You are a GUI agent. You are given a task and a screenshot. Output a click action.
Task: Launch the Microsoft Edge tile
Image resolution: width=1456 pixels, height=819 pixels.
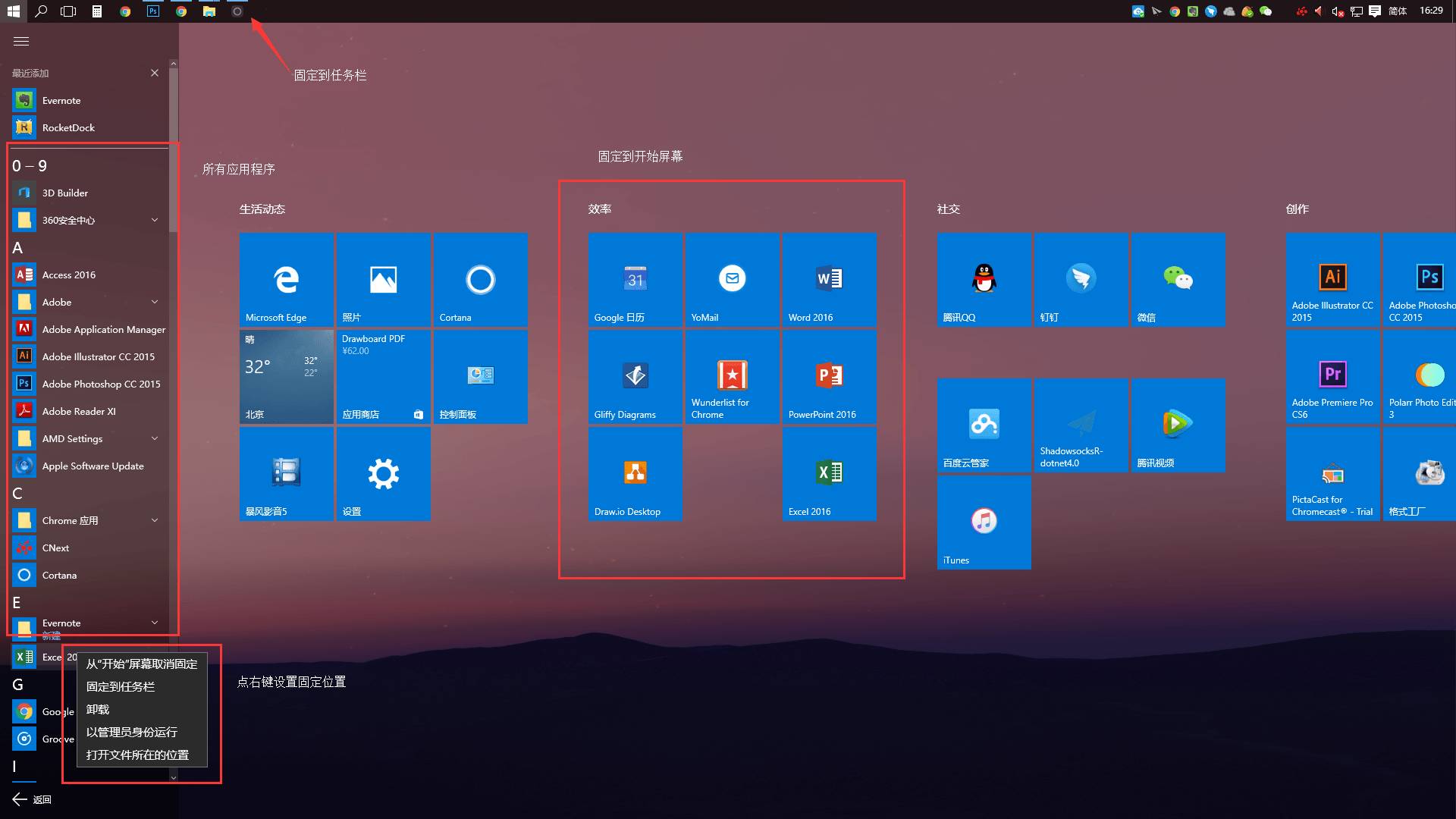coord(286,279)
